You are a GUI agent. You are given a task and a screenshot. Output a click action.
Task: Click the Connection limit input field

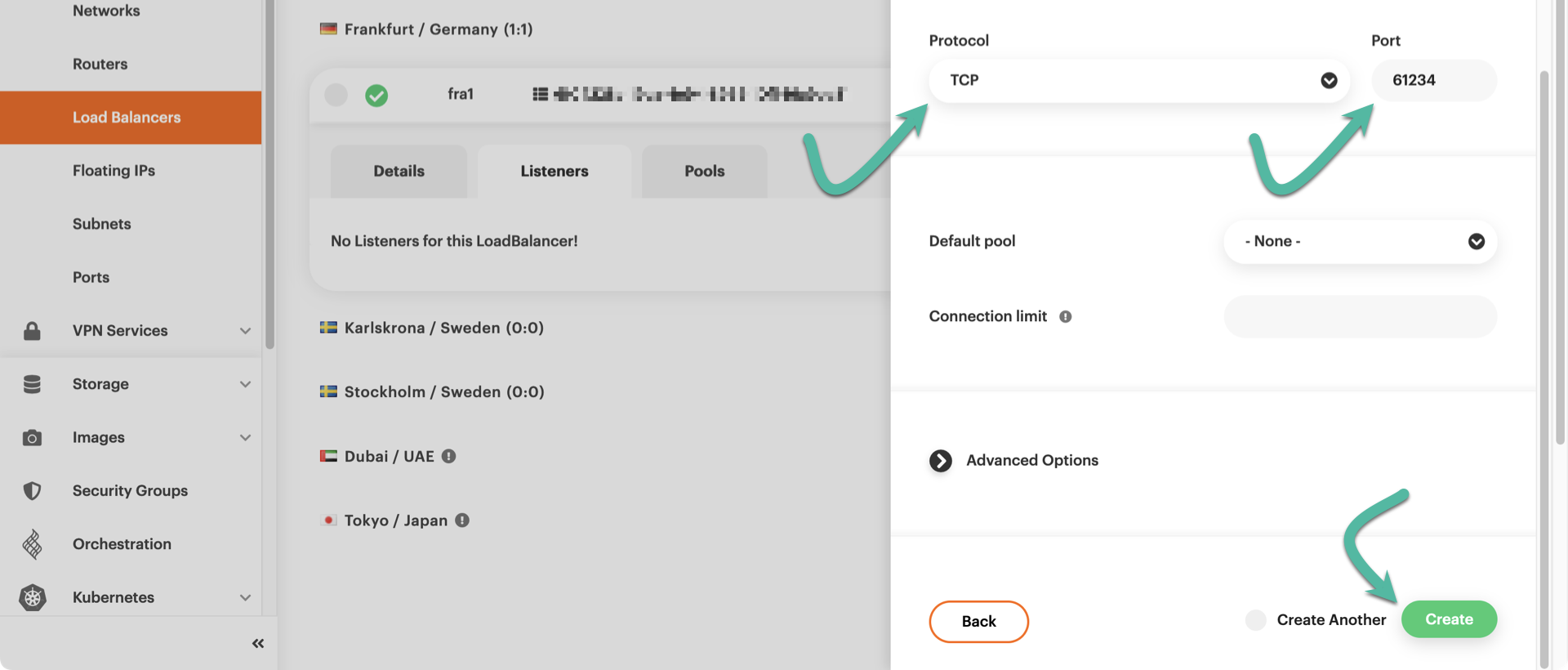[1360, 317]
